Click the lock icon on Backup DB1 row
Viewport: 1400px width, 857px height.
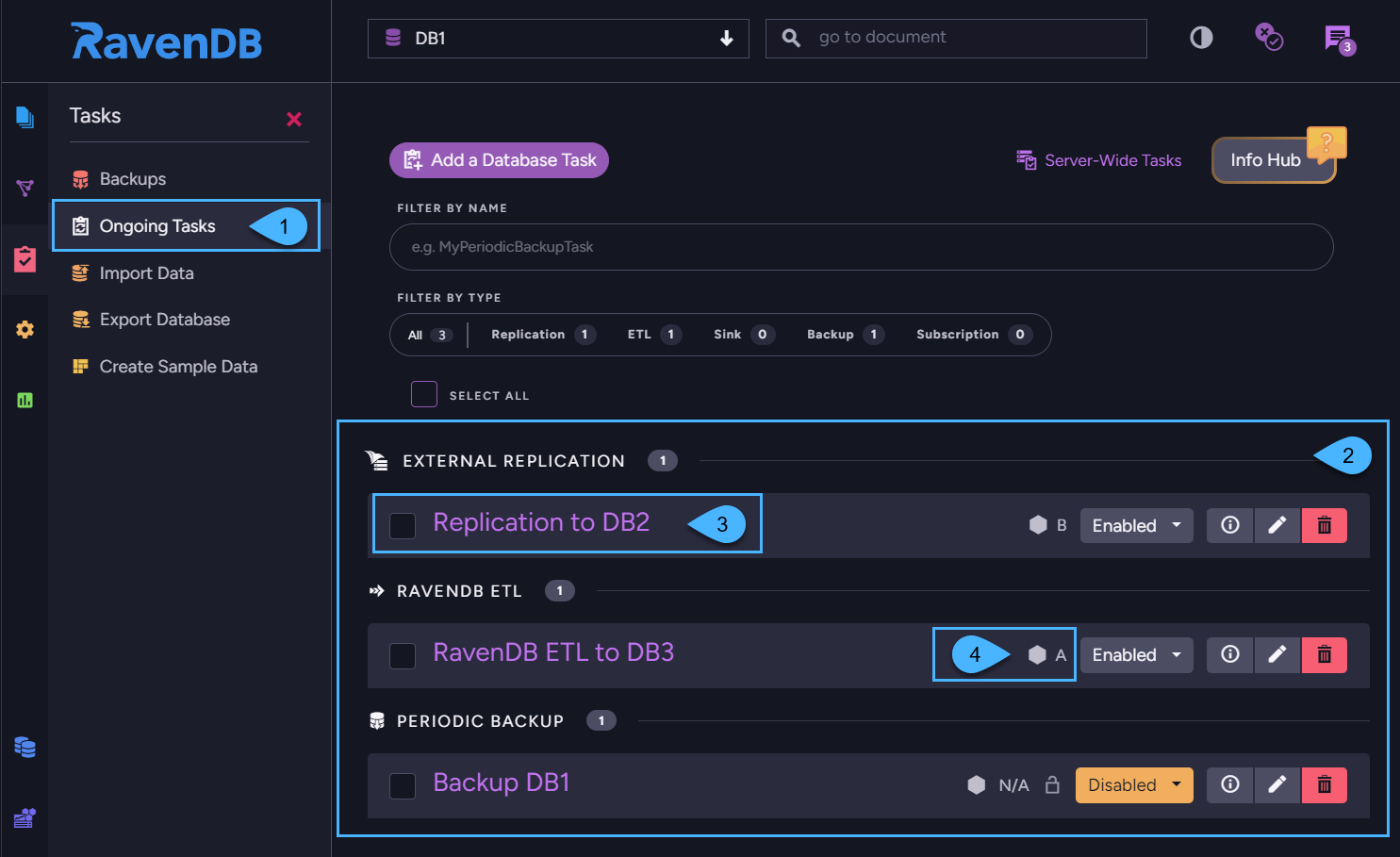pyautogui.click(x=1053, y=784)
